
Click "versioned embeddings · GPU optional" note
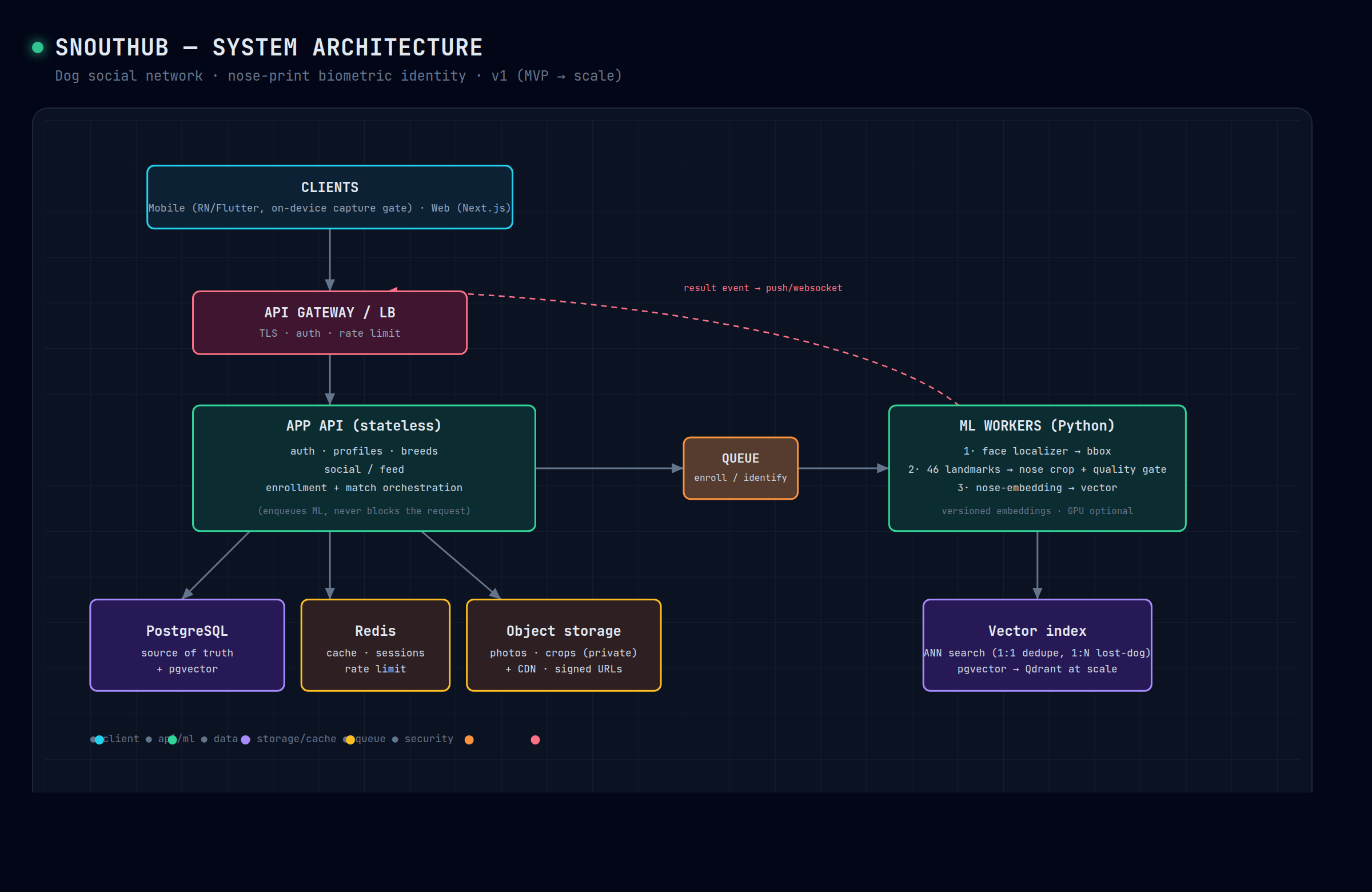(x=1037, y=511)
